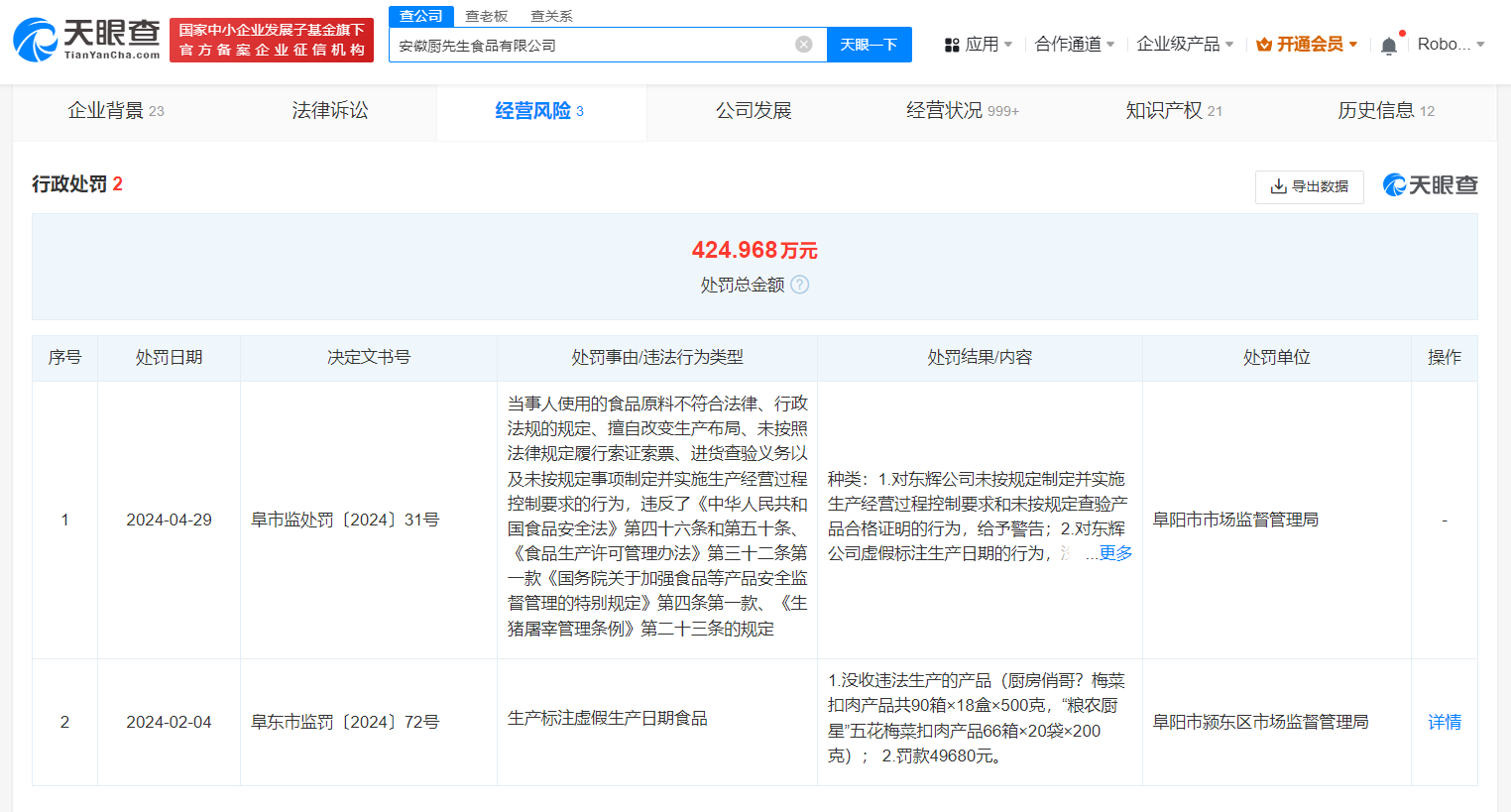Click the help icon beside 处罚总金额
This screenshot has width=1511, height=812.
799,285
